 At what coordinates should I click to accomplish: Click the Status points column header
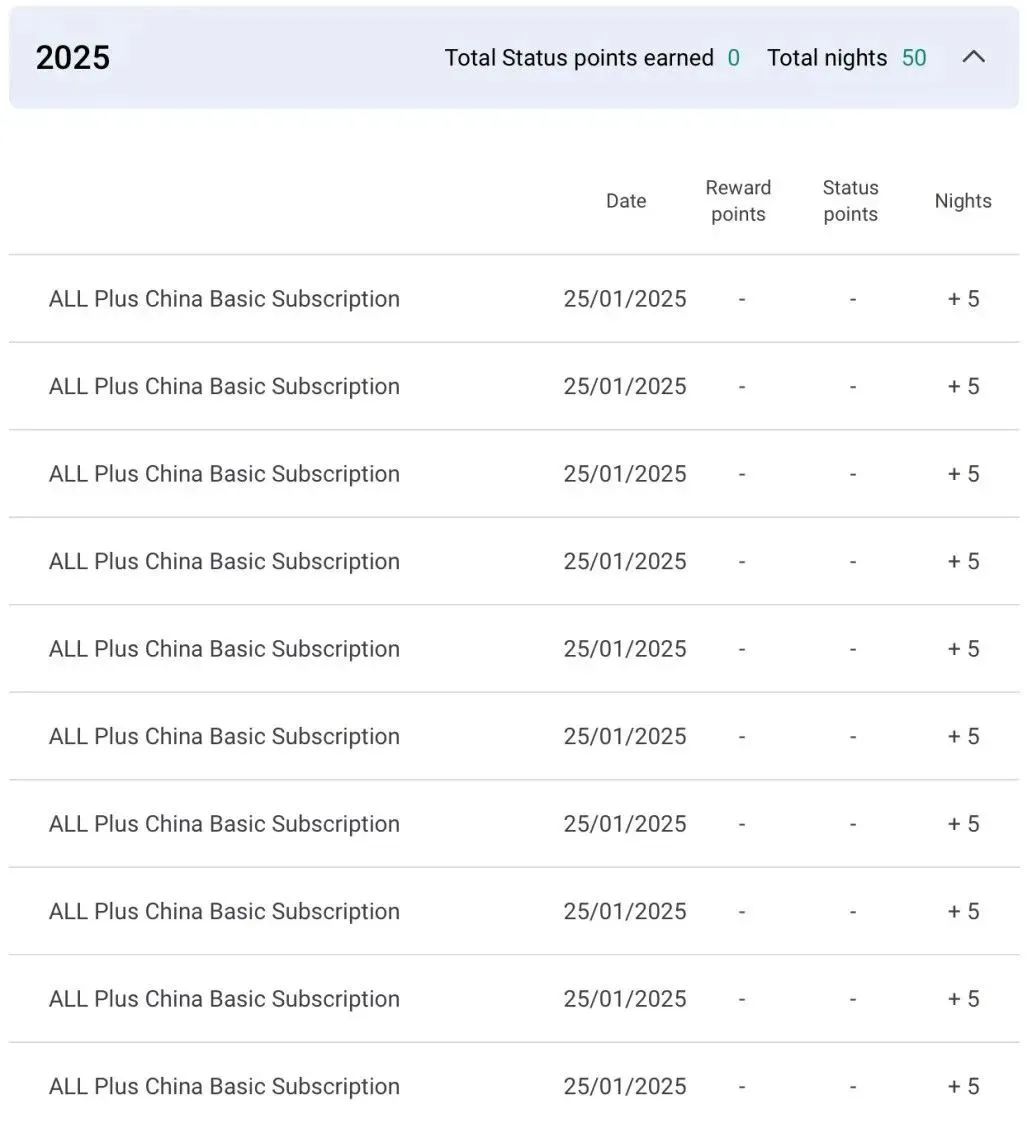coord(850,201)
